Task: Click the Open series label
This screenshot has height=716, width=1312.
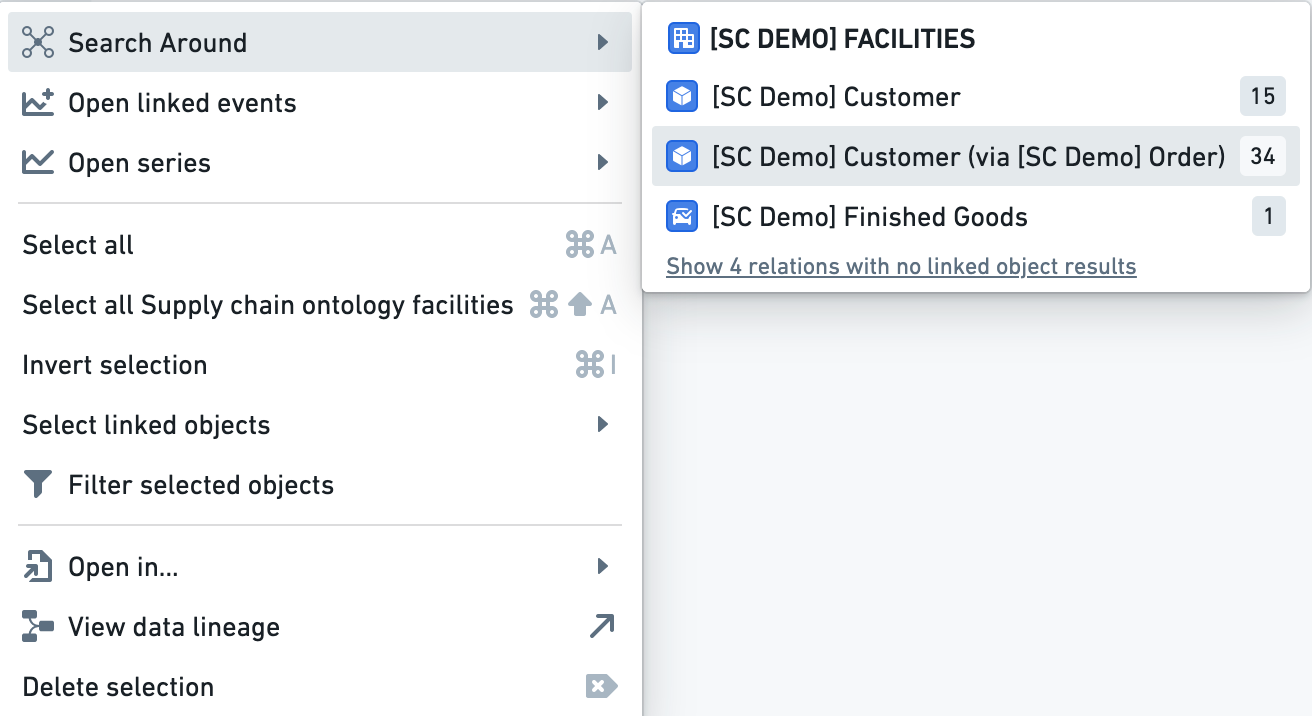Action: [x=139, y=163]
